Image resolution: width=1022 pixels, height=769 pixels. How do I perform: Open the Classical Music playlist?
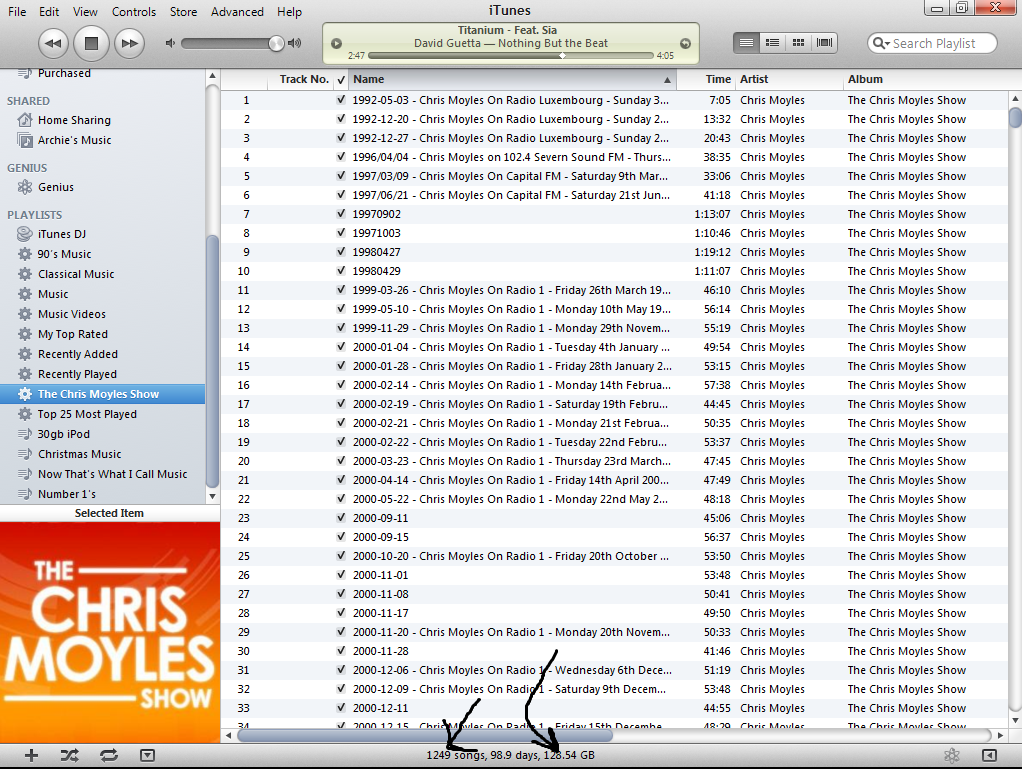coord(76,274)
